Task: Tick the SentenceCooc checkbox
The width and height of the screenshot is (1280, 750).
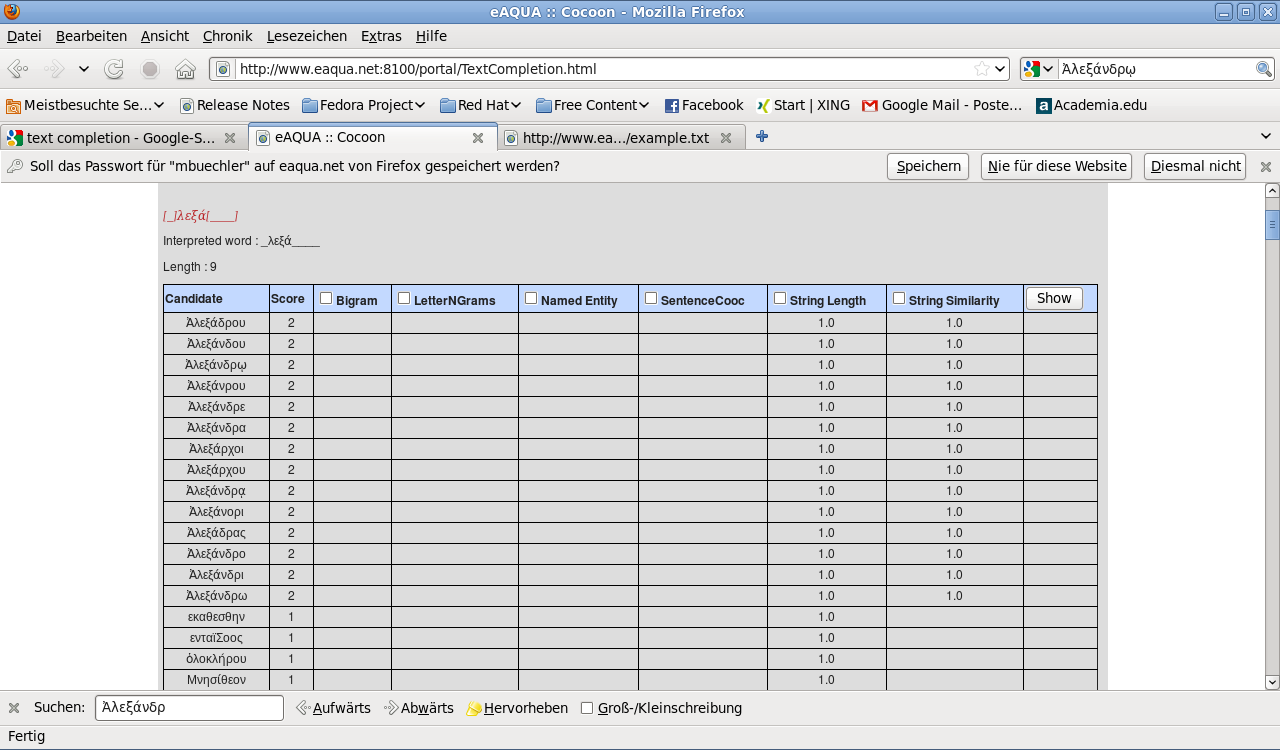Action: tap(651, 298)
